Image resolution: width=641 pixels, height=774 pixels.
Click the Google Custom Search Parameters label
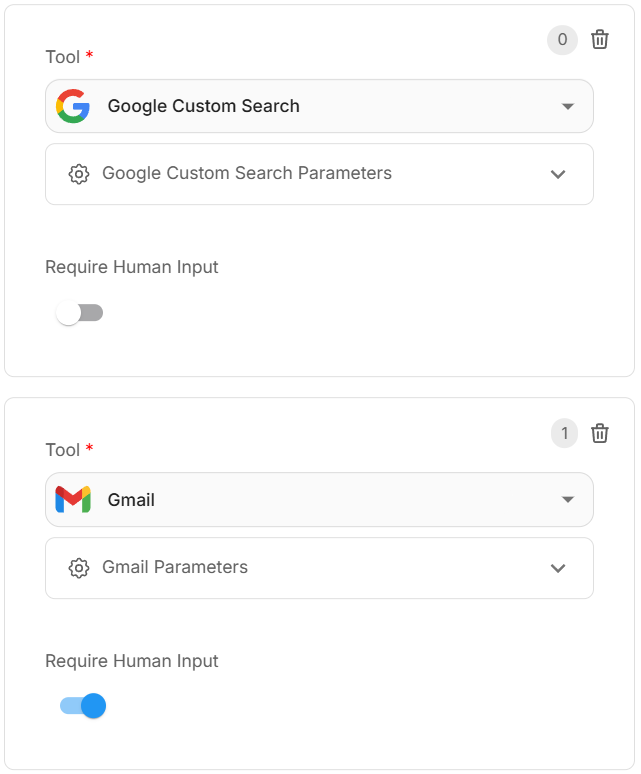[247, 173]
